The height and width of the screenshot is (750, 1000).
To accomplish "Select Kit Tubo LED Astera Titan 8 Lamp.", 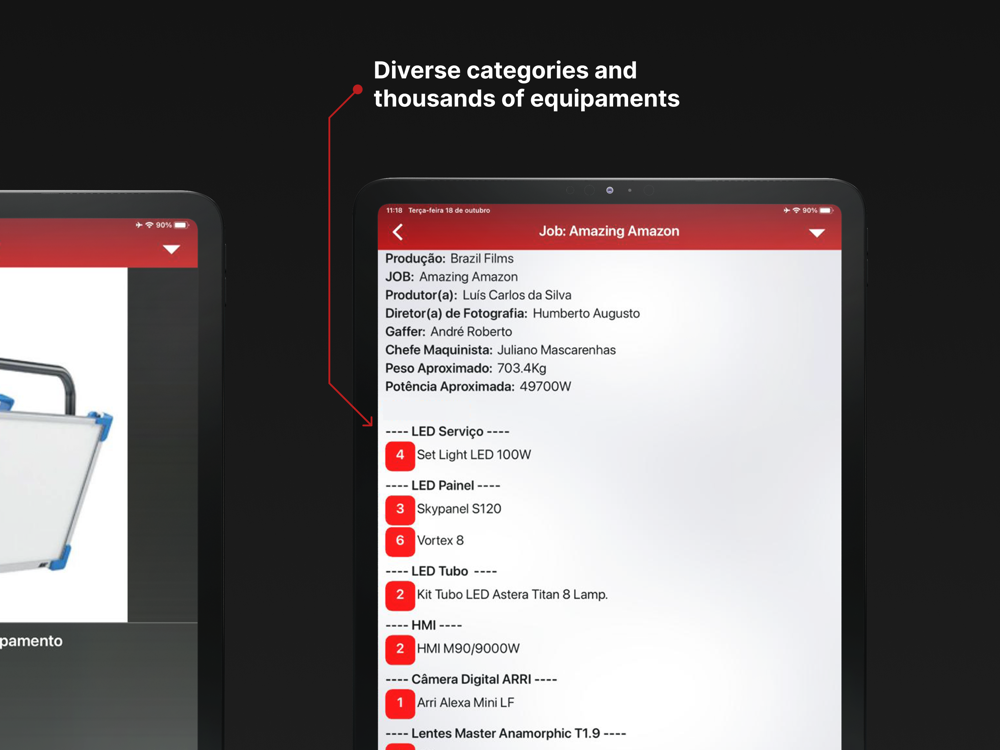I will [512, 594].
